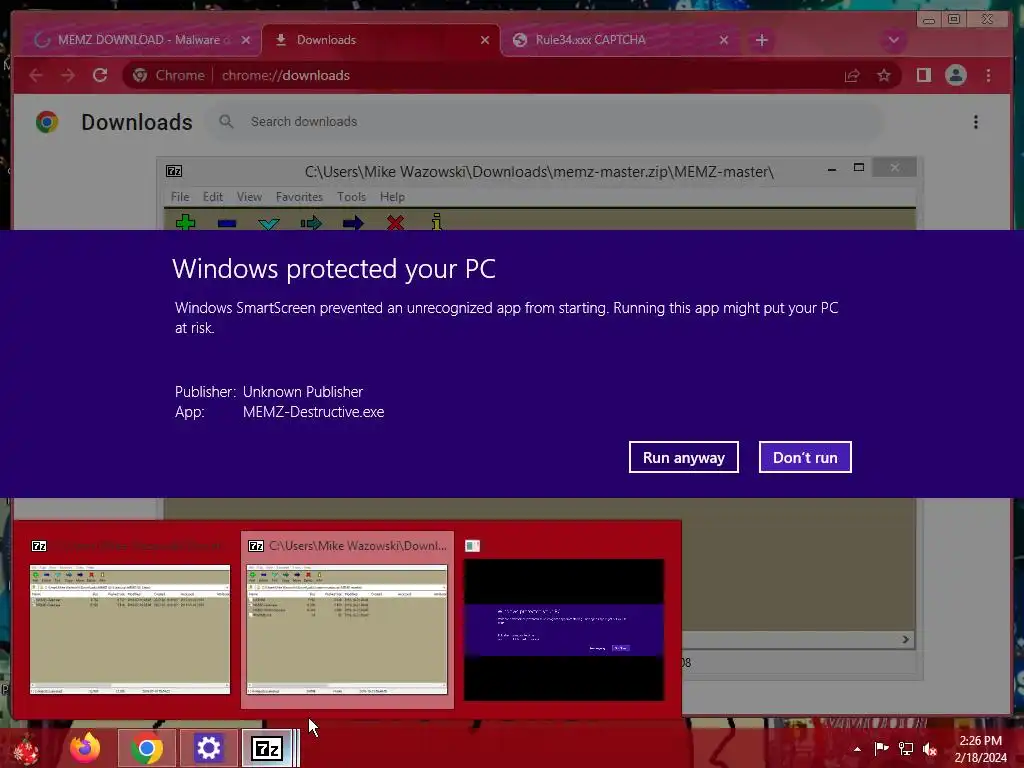Image resolution: width=1024 pixels, height=768 pixels.
Task: Open 7-Zip Favorites menu
Action: pos(299,197)
